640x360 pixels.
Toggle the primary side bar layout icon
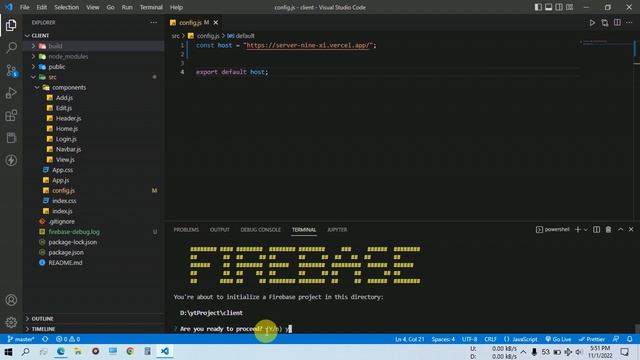(538, 7)
